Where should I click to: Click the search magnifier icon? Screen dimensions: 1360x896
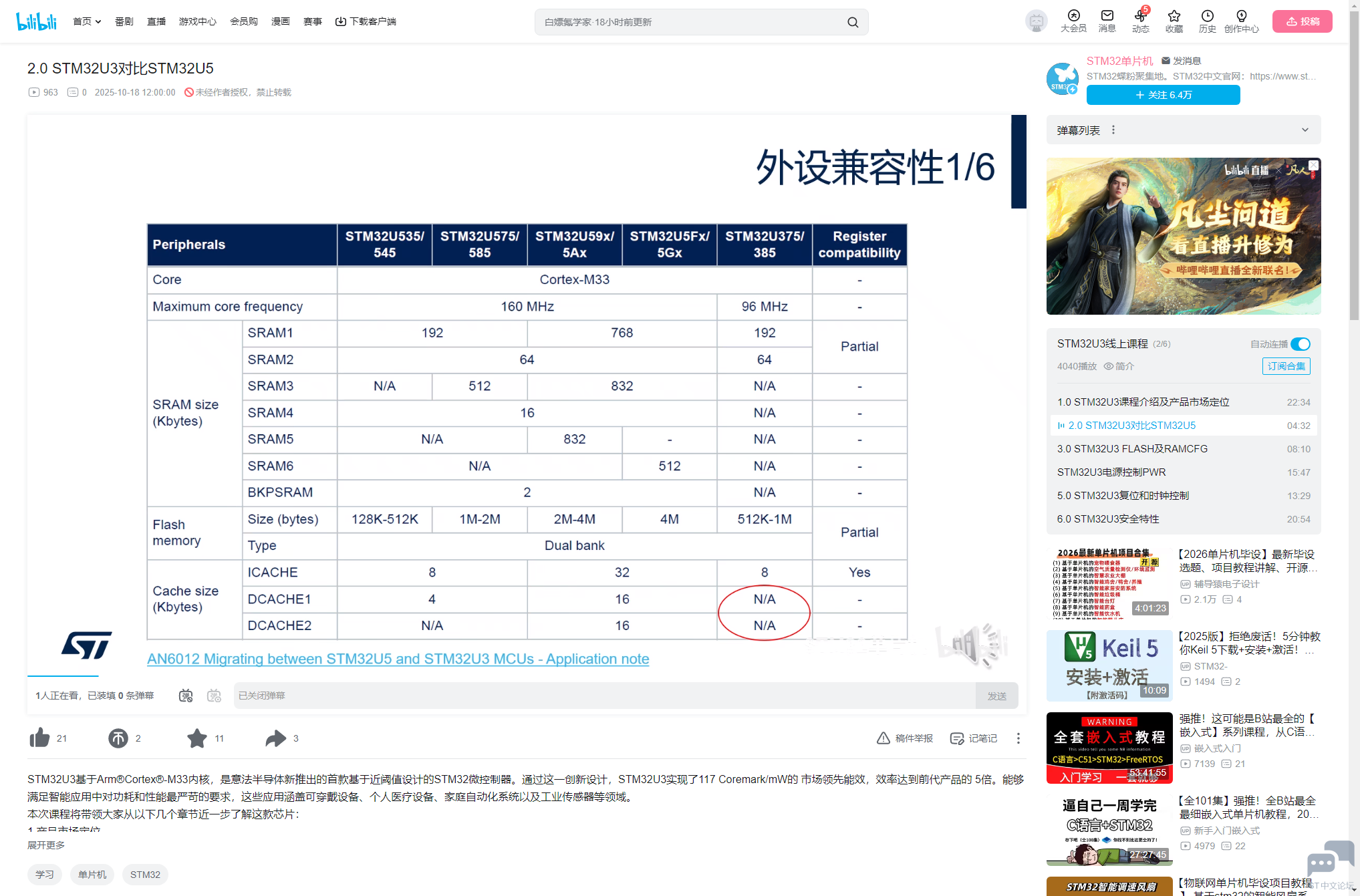coord(853,22)
